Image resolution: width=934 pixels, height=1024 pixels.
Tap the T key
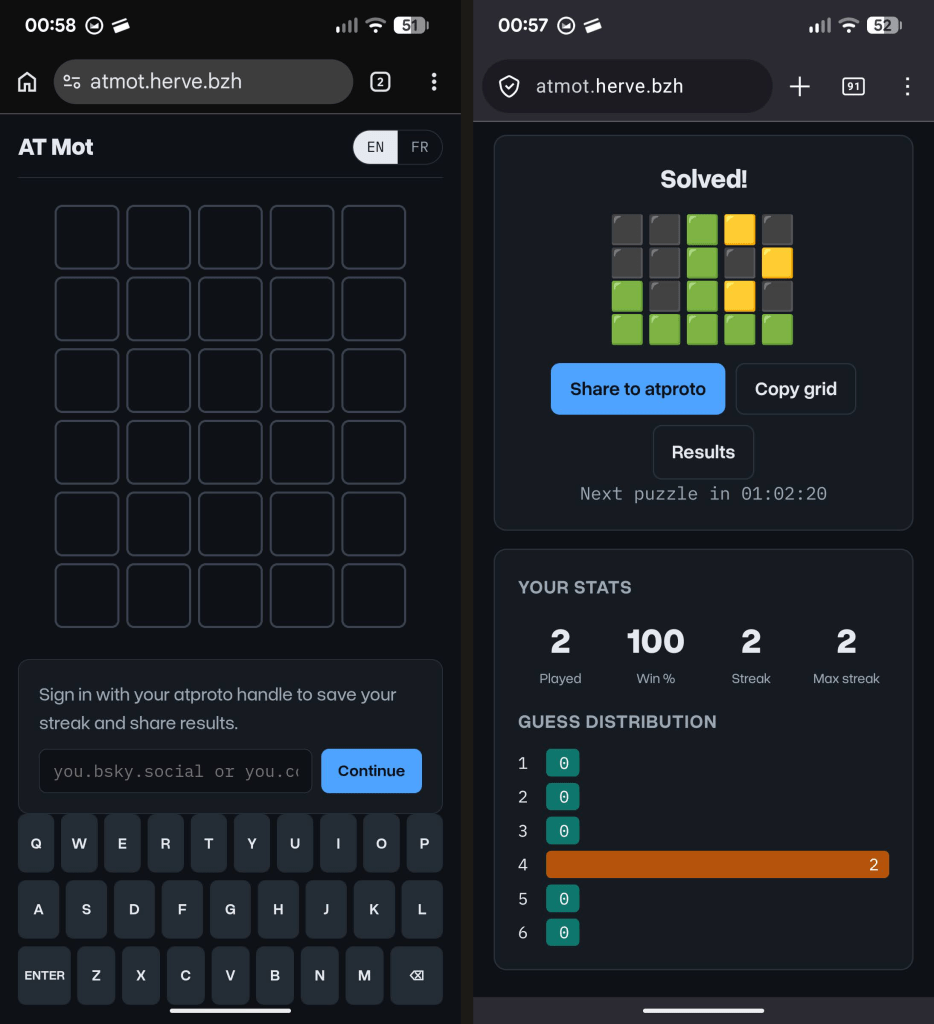tap(208, 843)
